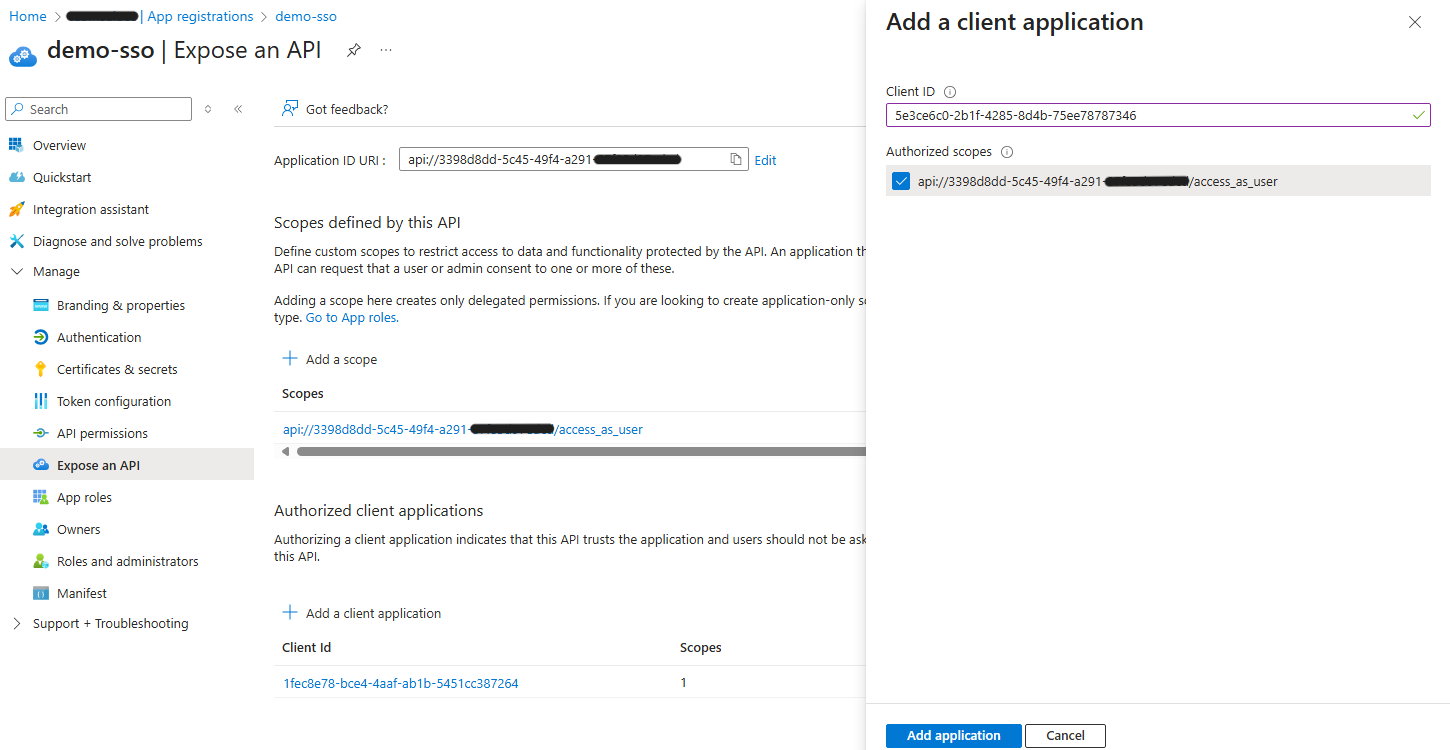Click the Scopes column header in client table
The height and width of the screenshot is (750, 1450).
coord(701,647)
